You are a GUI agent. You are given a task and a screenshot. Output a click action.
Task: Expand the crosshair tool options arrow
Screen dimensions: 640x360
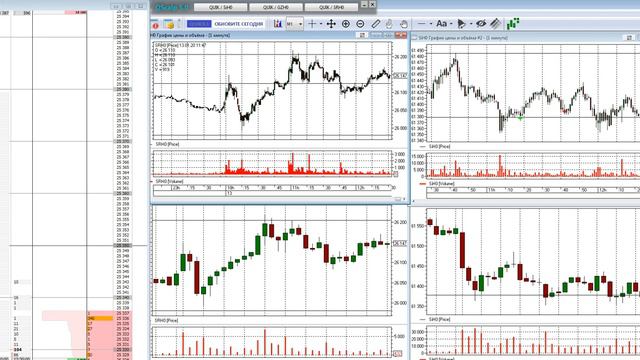click(x=321, y=24)
